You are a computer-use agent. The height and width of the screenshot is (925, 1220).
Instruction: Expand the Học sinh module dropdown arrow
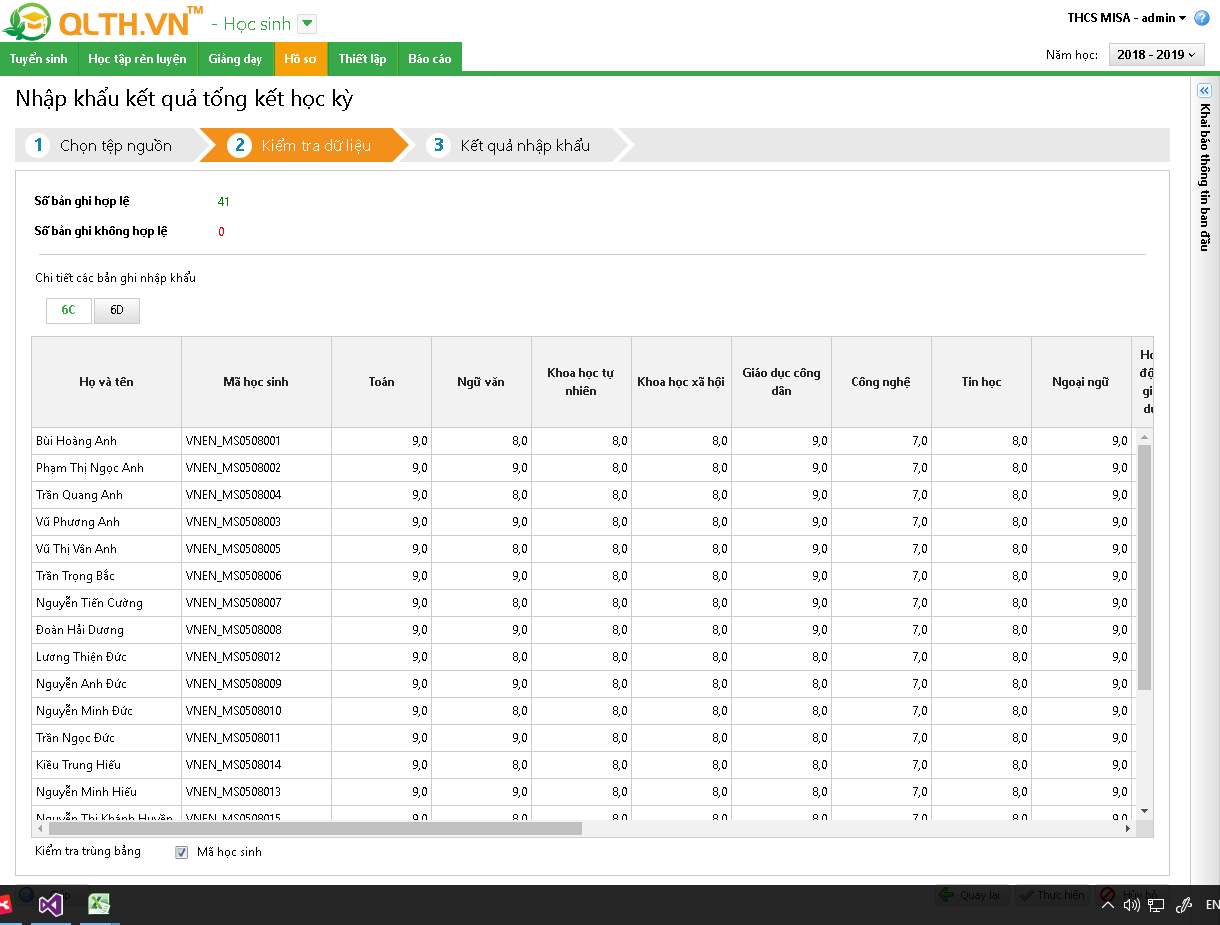coord(307,24)
